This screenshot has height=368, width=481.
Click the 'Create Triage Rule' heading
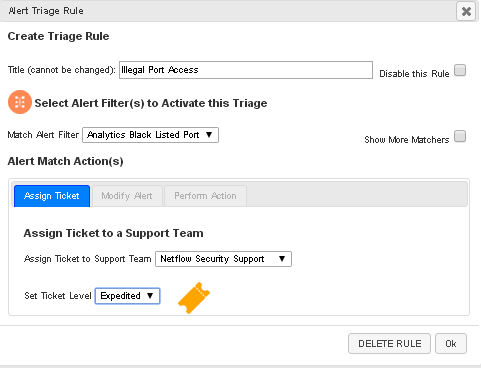point(58,36)
